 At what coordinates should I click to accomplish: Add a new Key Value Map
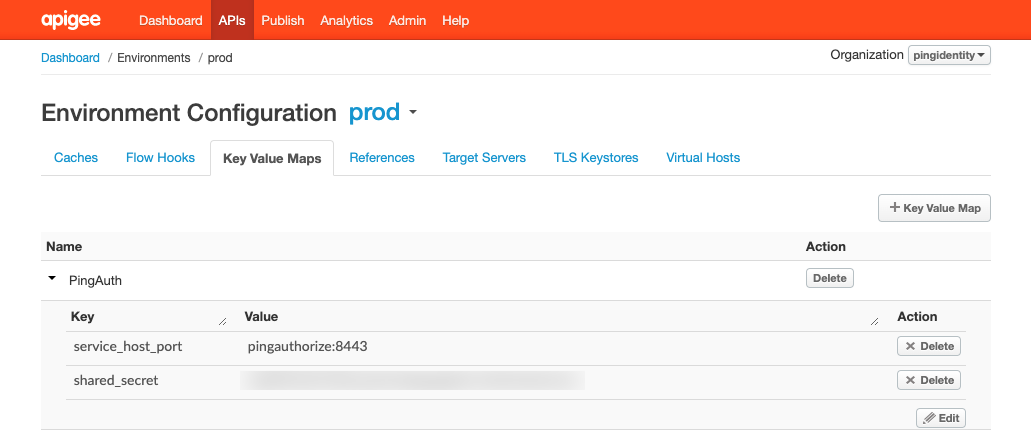934,208
